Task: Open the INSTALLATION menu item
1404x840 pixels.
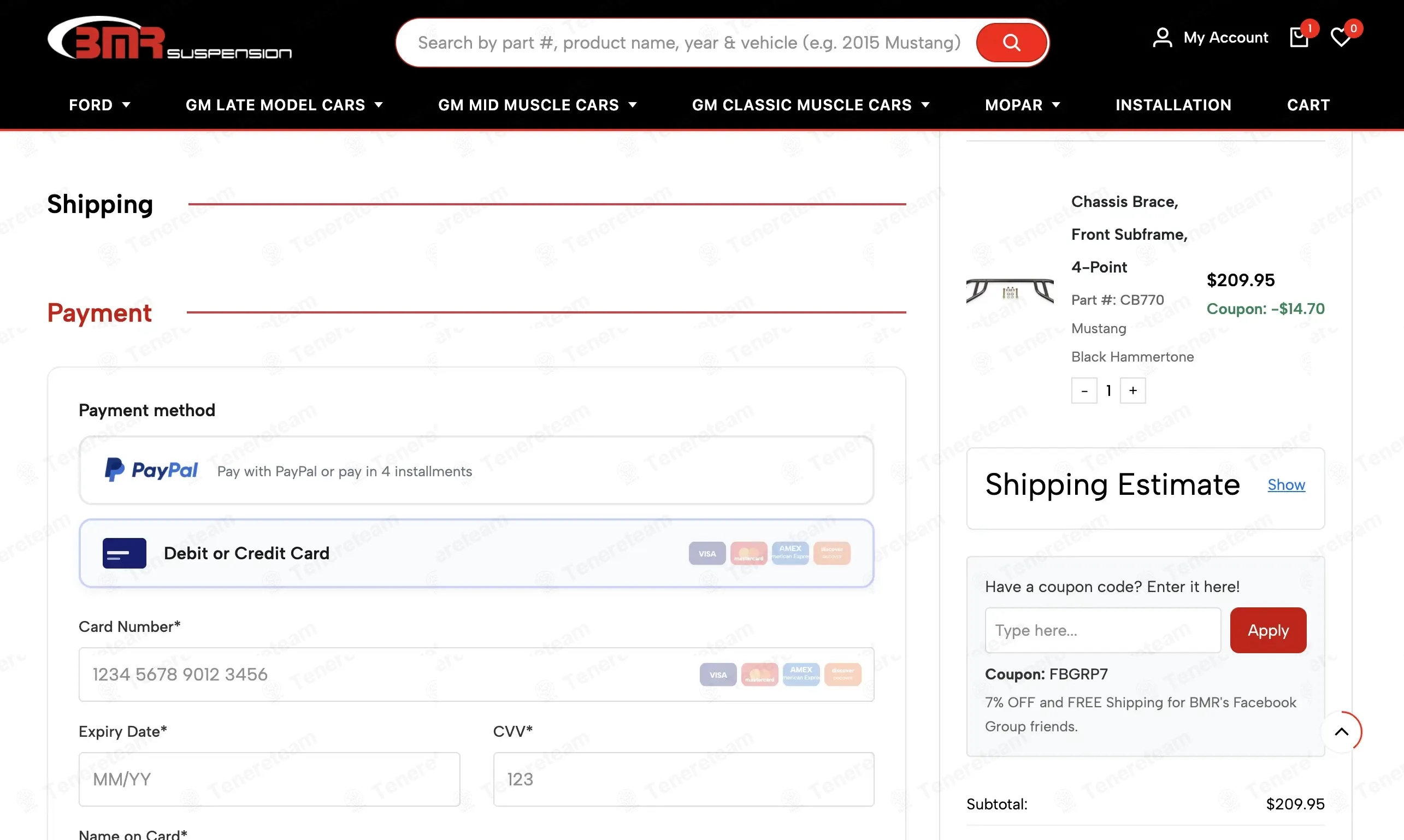Action: (1173, 105)
